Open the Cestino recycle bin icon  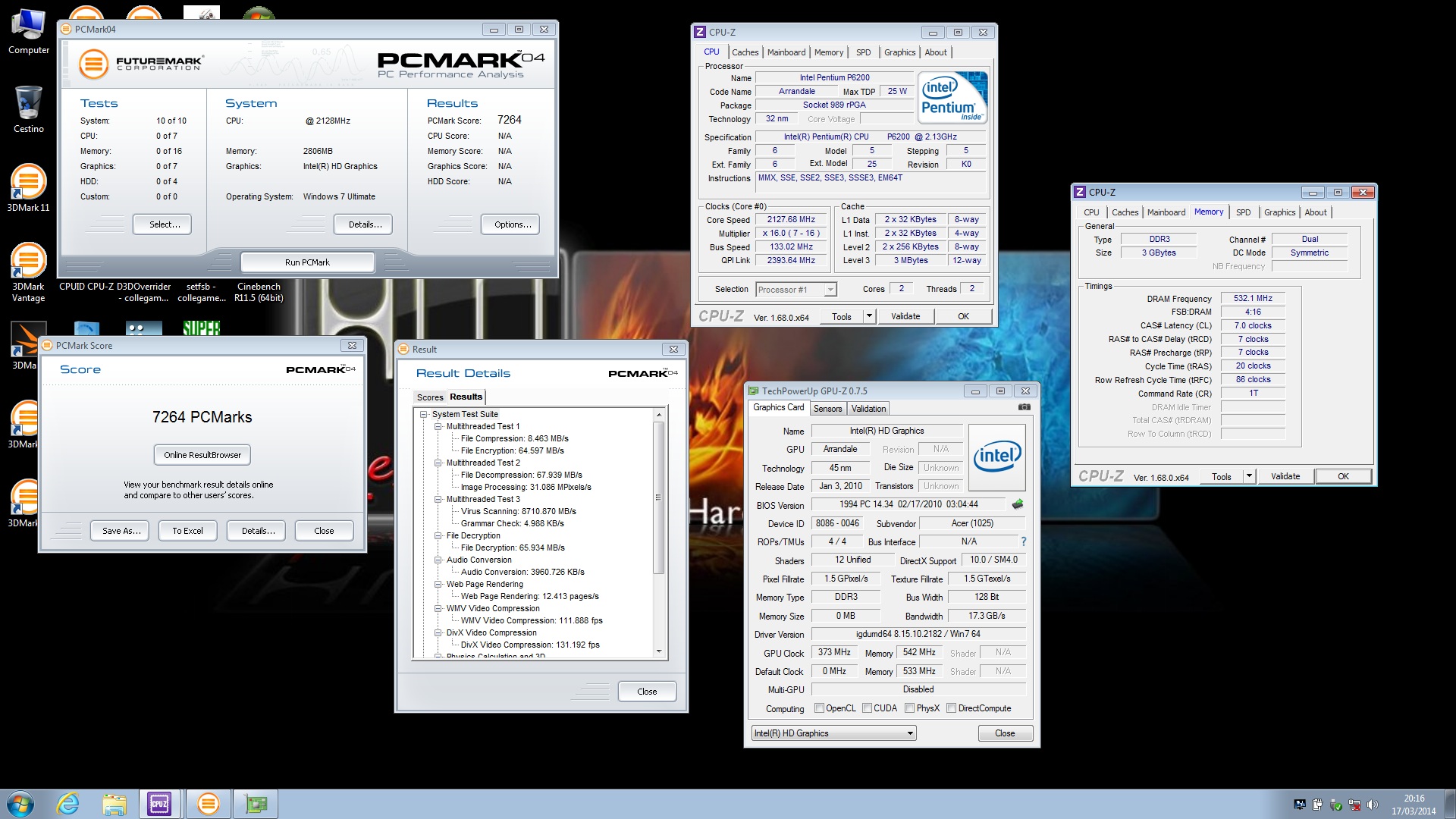(x=29, y=110)
